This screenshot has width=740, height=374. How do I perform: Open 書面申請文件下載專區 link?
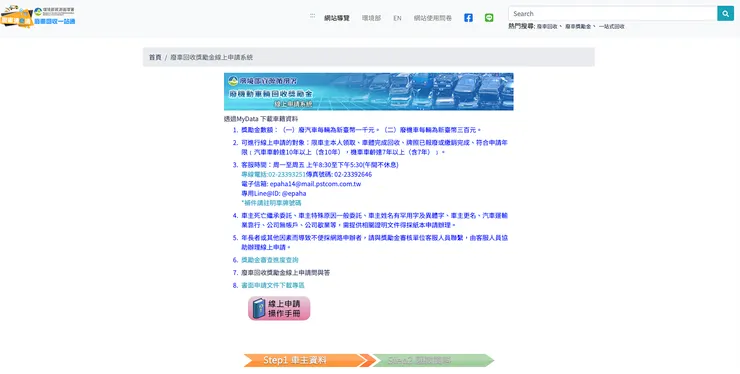(273, 286)
